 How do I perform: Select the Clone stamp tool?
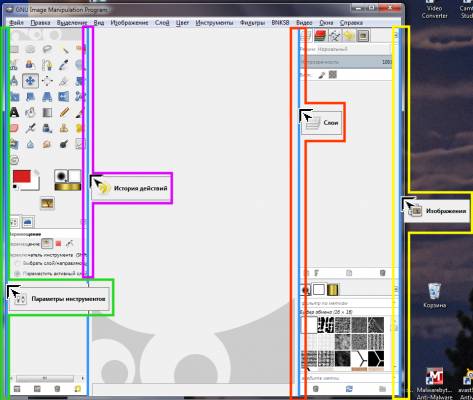pyautogui.click(x=64, y=128)
